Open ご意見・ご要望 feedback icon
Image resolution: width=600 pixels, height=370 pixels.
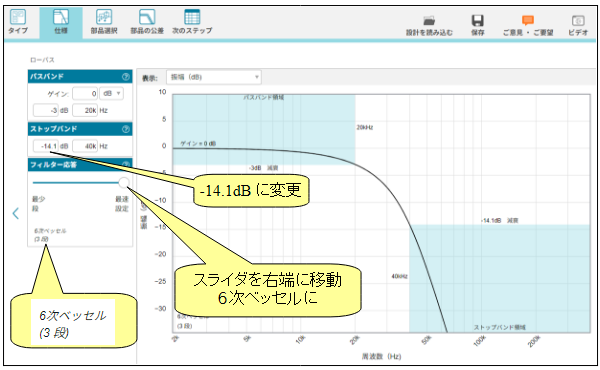(x=528, y=25)
